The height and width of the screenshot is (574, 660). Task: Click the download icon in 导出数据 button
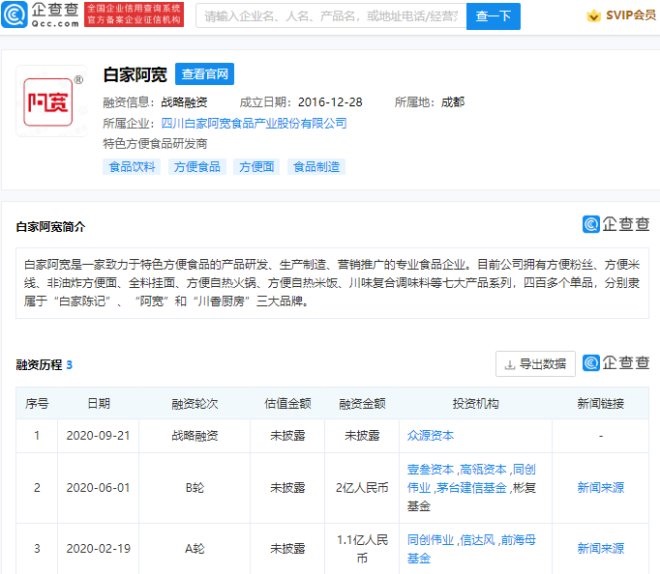click(x=510, y=364)
